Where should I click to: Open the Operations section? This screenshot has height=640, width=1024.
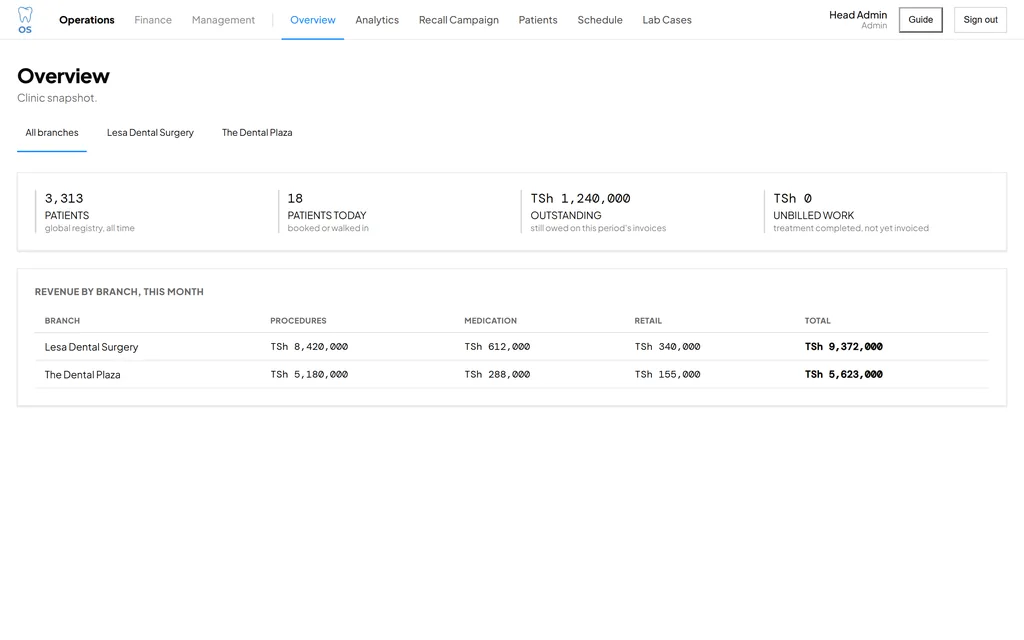point(87,20)
